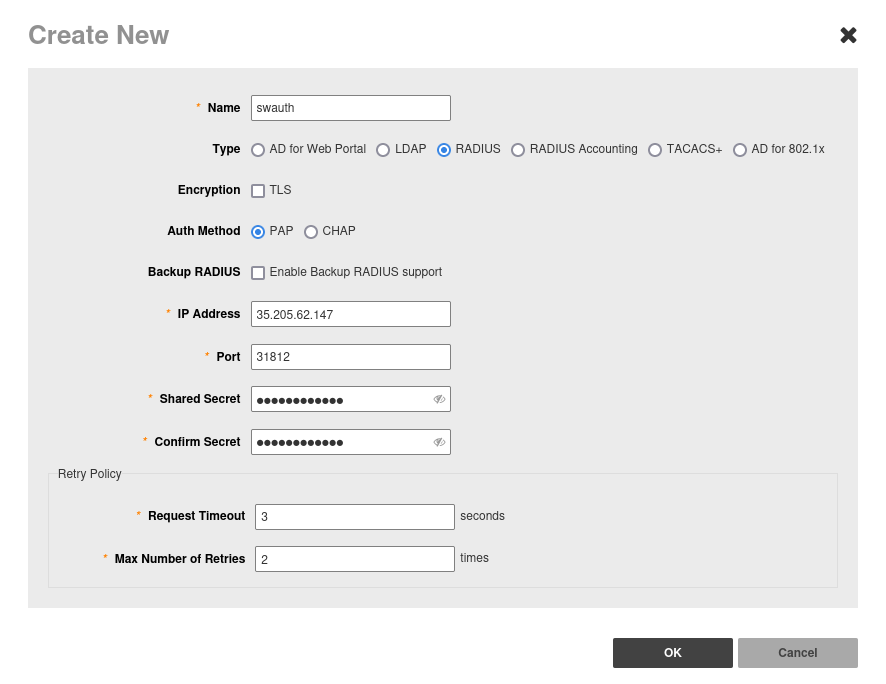Reveal the Confirm Secret with eye icon

click(439, 442)
